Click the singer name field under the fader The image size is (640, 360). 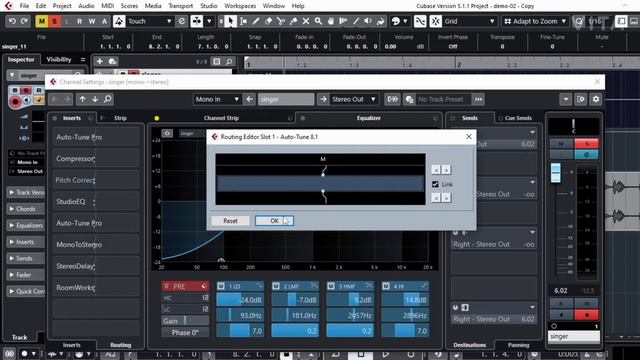[574, 337]
